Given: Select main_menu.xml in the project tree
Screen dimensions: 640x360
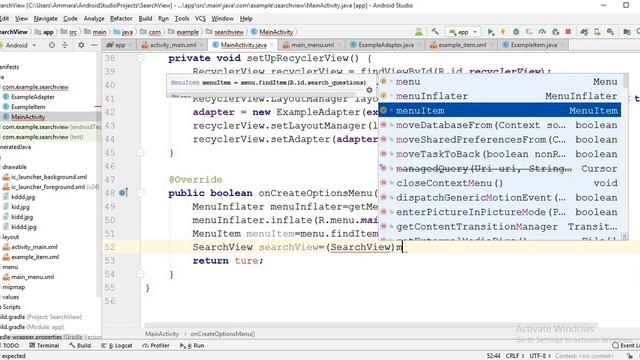Looking at the screenshot, I should [32, 277].
